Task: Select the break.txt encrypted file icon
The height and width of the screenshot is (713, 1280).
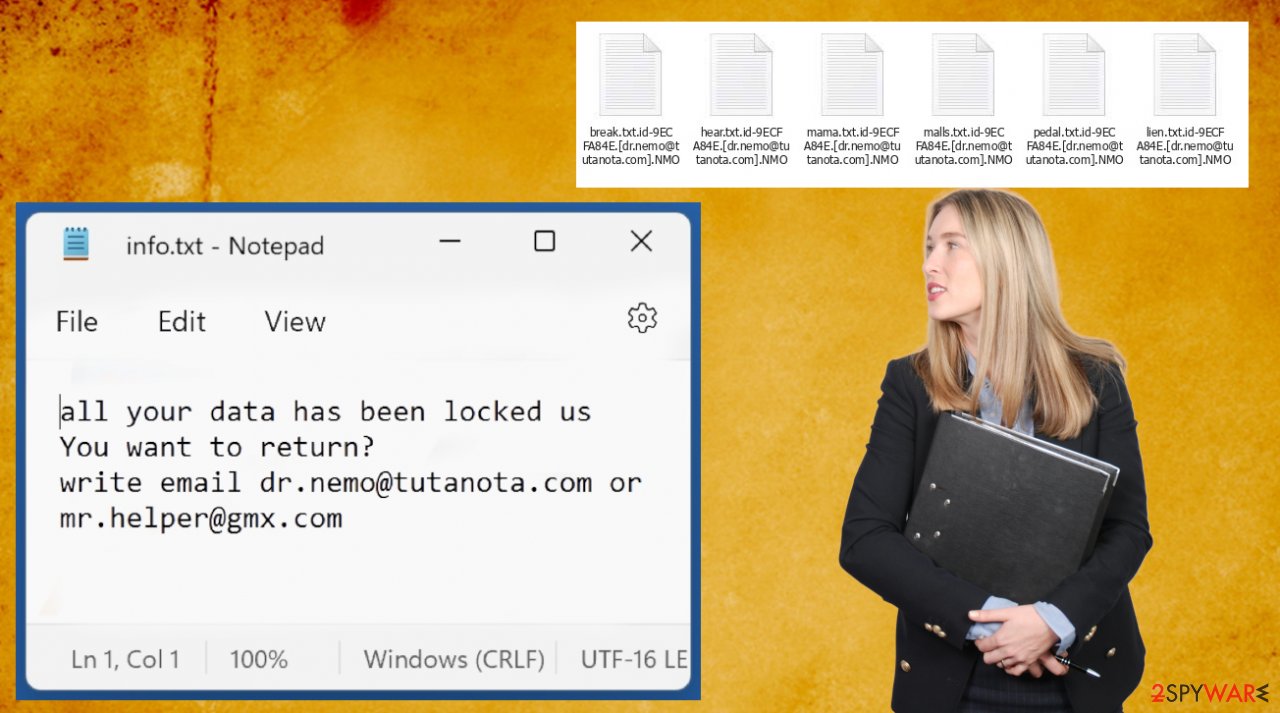Action: (x=630, y=75)
